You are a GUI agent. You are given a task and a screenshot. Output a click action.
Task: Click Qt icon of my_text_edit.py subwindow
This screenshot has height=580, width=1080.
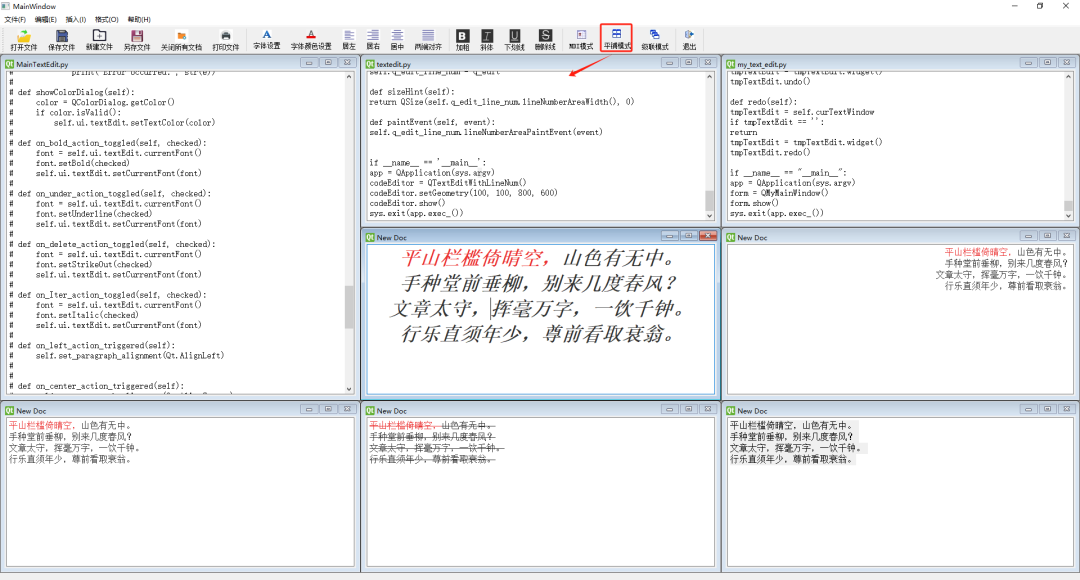pyautogui.click(x=731, y=64)
